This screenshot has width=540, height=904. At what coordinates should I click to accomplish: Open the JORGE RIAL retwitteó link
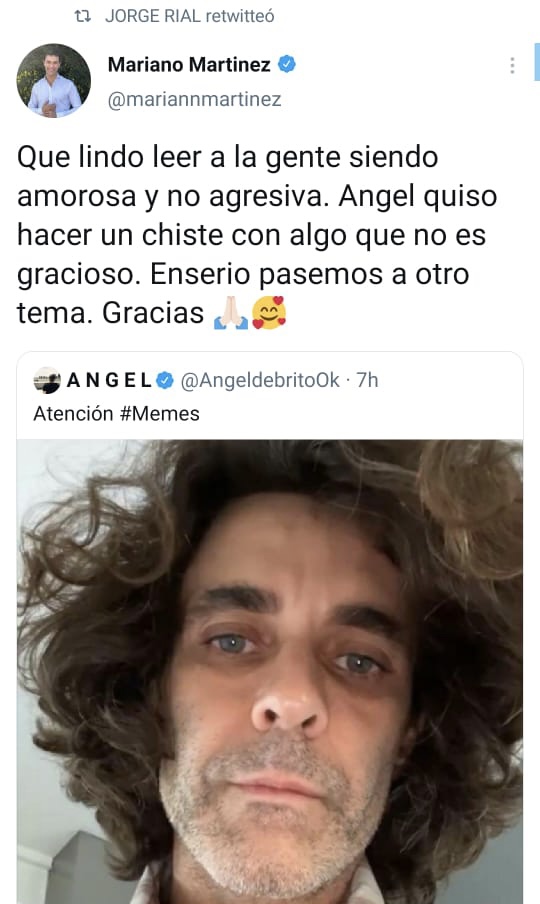[190, 16]
